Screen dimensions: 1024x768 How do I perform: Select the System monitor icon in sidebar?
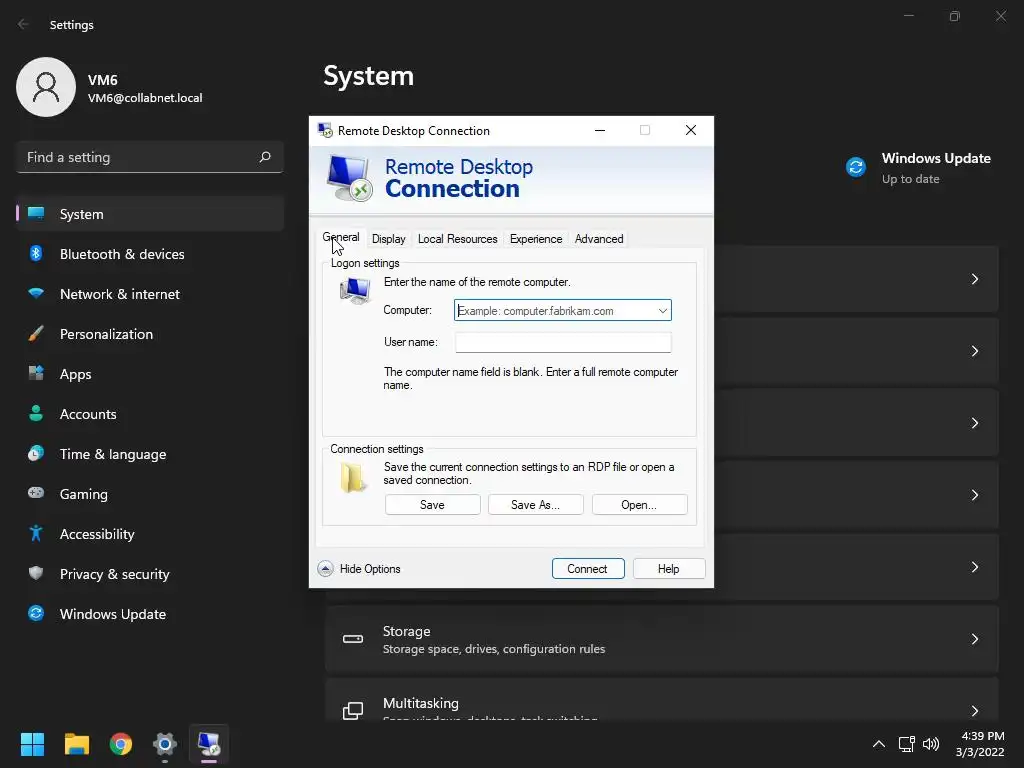pos(36,214)
